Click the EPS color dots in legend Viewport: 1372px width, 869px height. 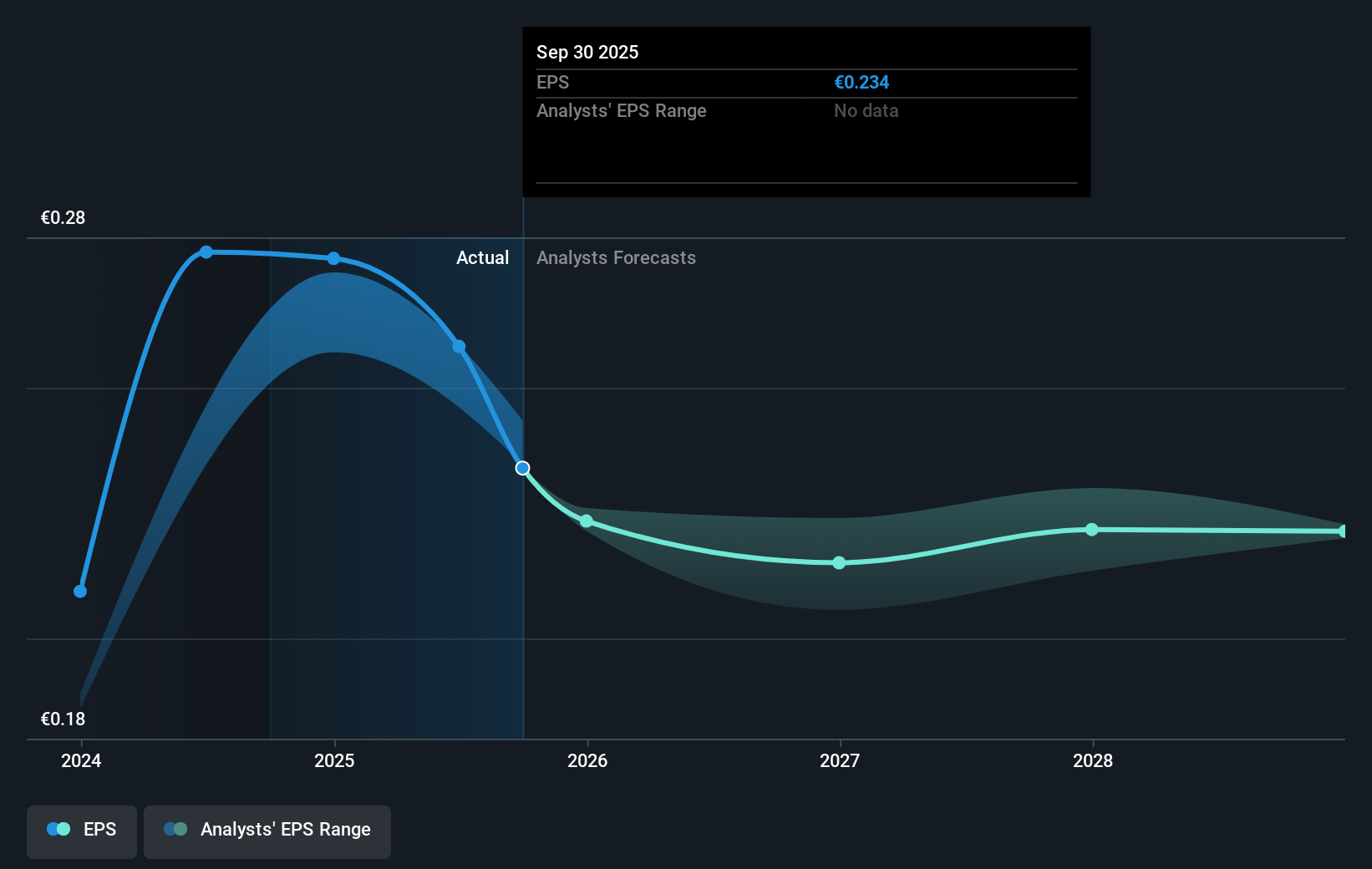58,829
